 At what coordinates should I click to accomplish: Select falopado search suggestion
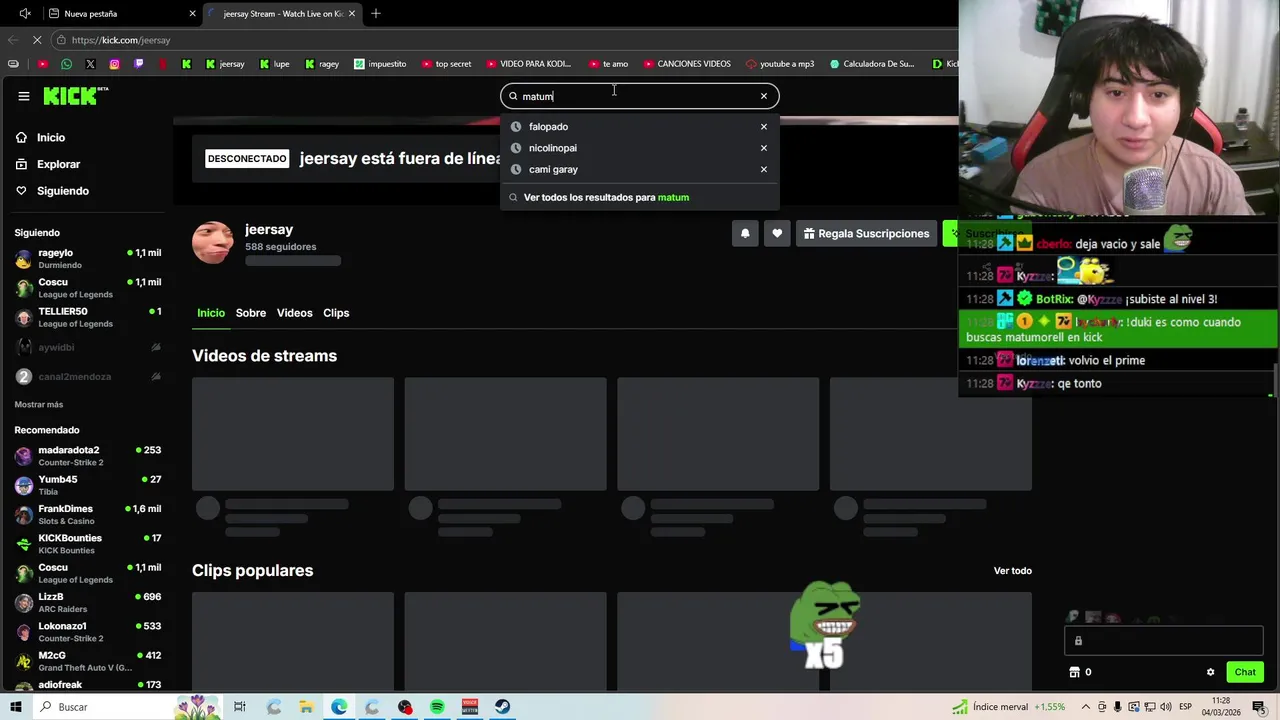pyautogui.click(x=548, y=127)
